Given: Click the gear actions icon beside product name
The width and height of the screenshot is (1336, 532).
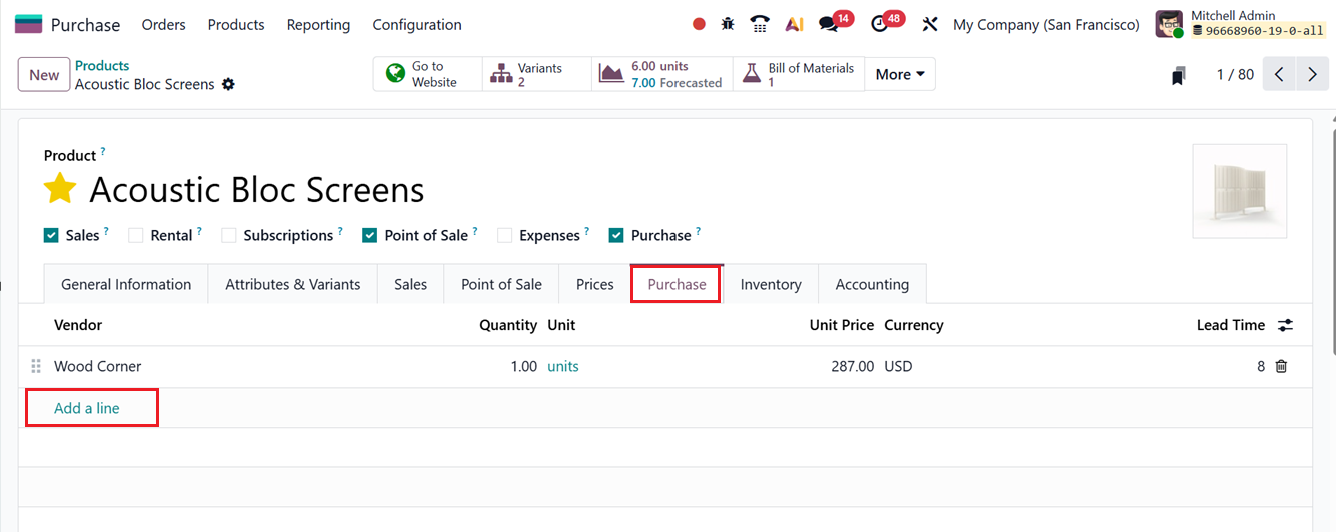Looking at the screenshot, I should 228,85.
